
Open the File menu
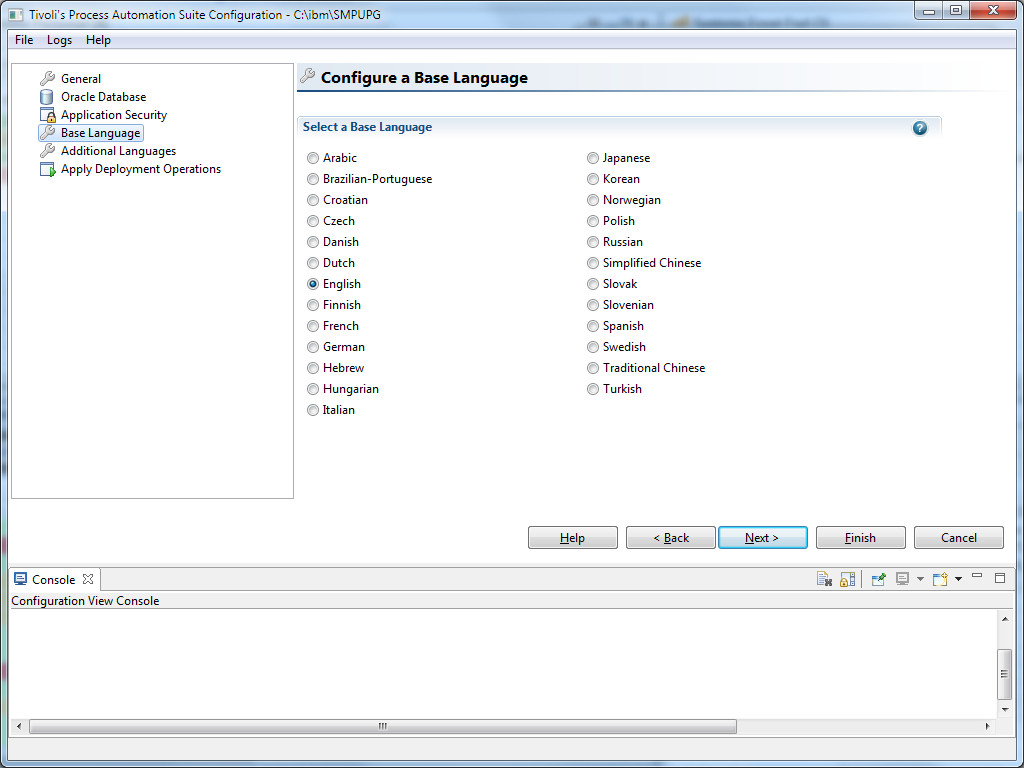24,40
